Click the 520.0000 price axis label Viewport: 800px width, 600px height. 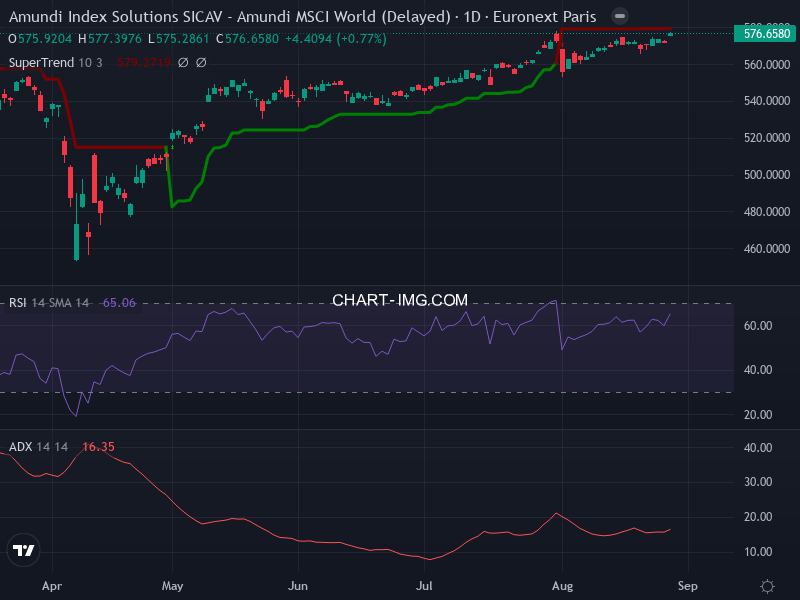(x=767, y=138)
